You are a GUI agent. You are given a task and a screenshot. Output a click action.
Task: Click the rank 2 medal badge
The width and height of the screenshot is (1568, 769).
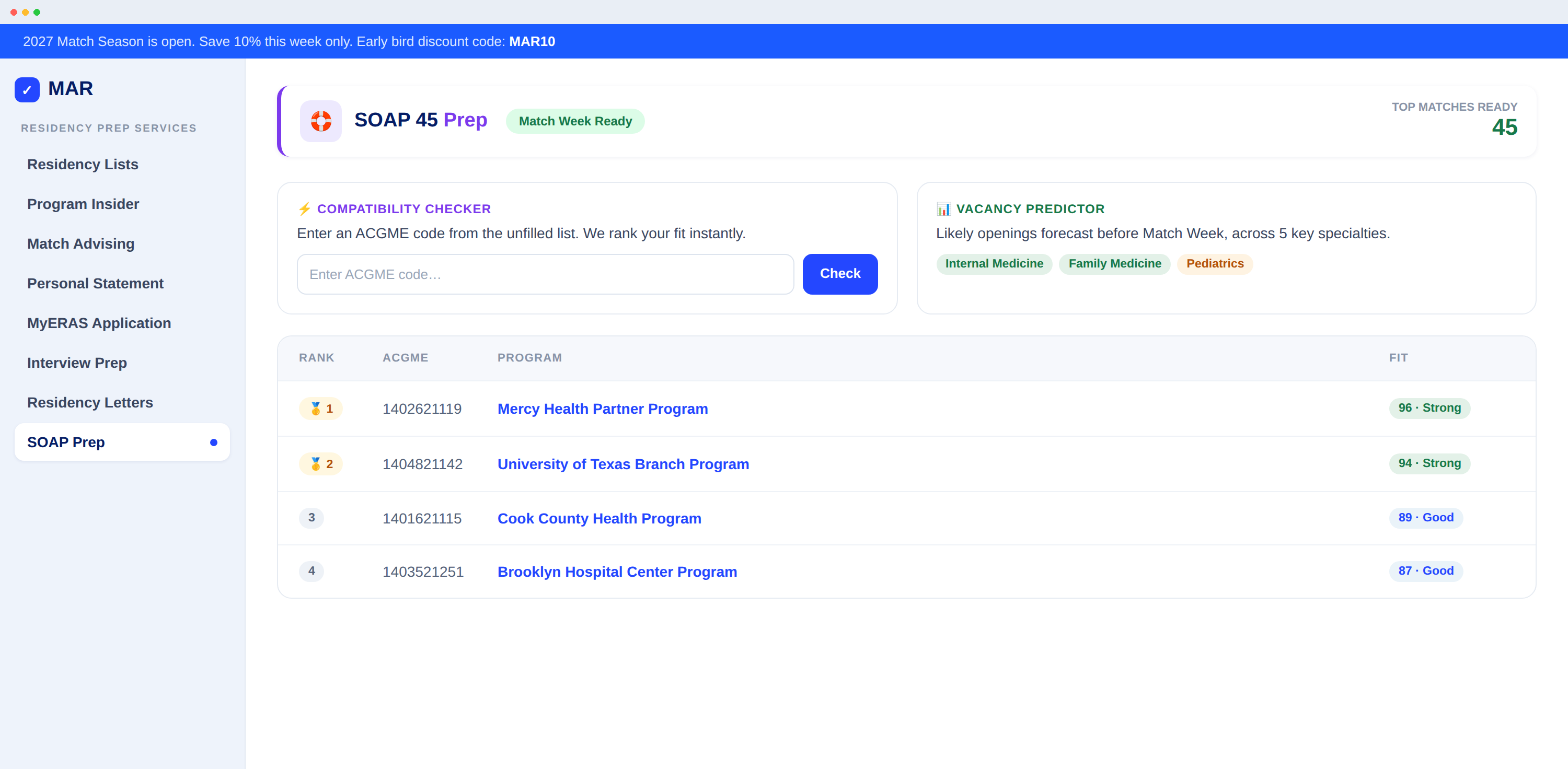(321, 463)
